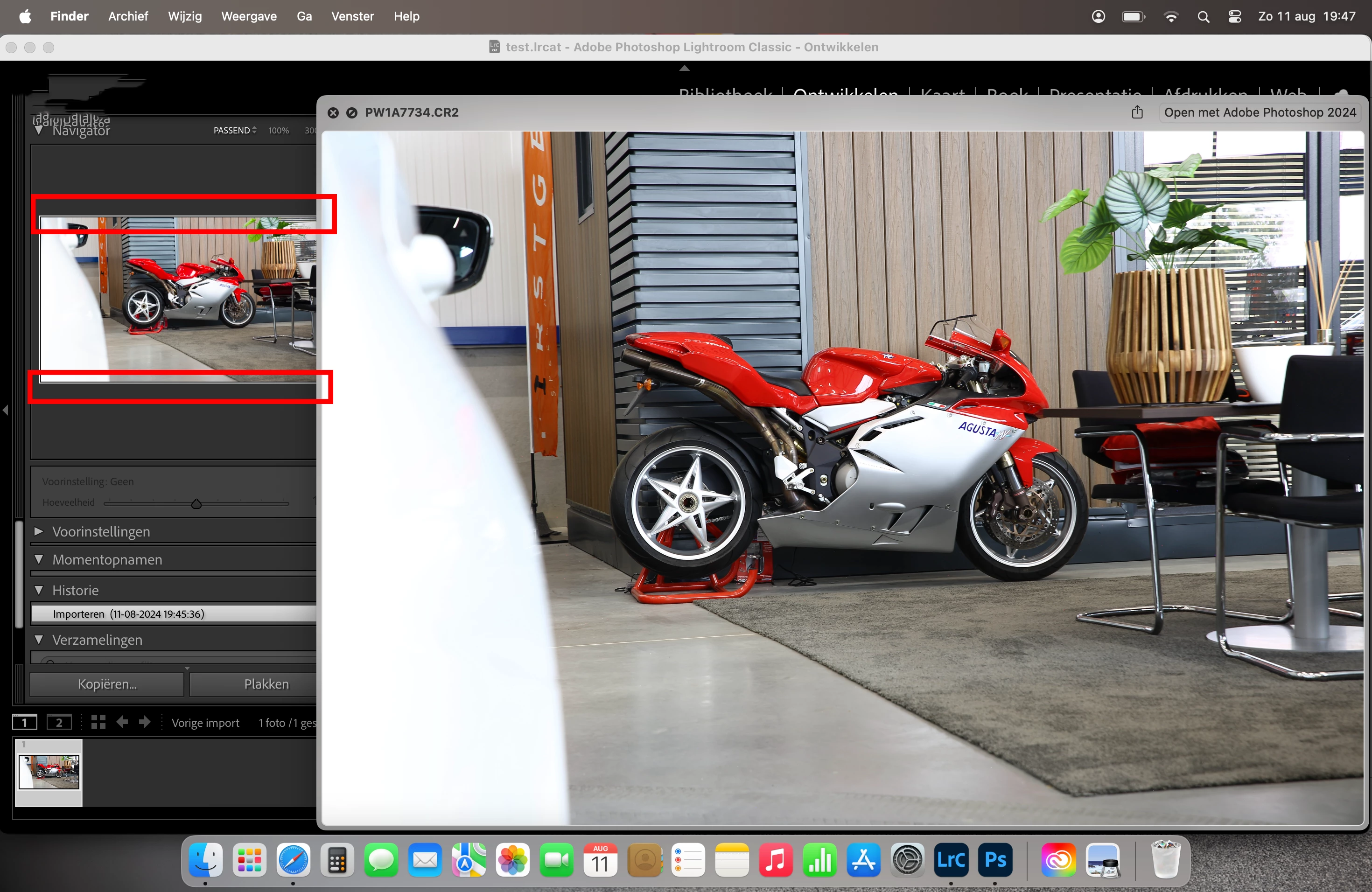Click the markup icon beside PW1A7734.CR2
The width and height of the screenshot is (1372, 892).
pos(352,113)
